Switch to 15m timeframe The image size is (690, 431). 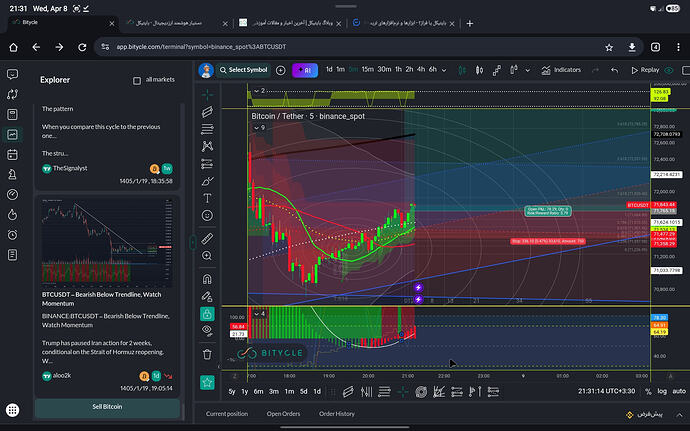[x=367, y=70]
